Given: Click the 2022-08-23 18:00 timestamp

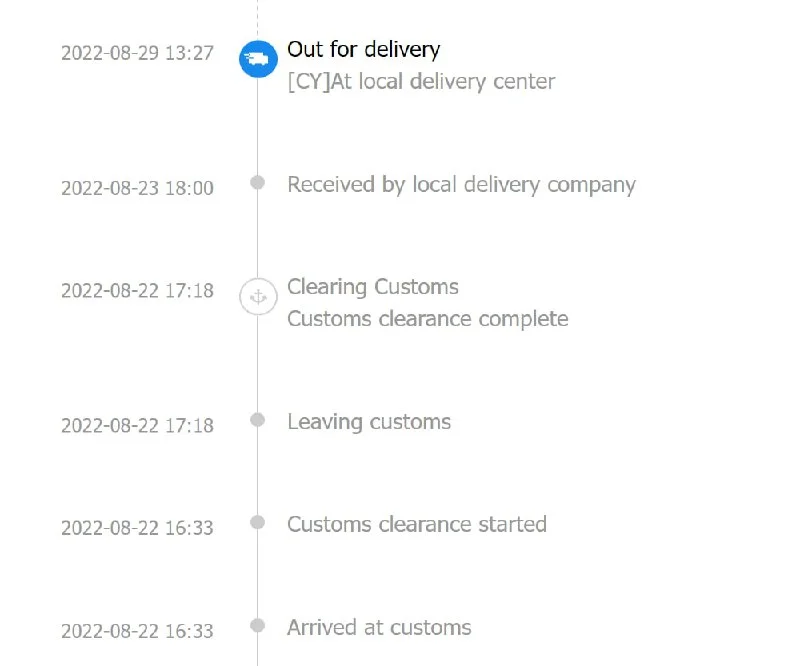Looking at the screenshot, I should pos(137,188).
